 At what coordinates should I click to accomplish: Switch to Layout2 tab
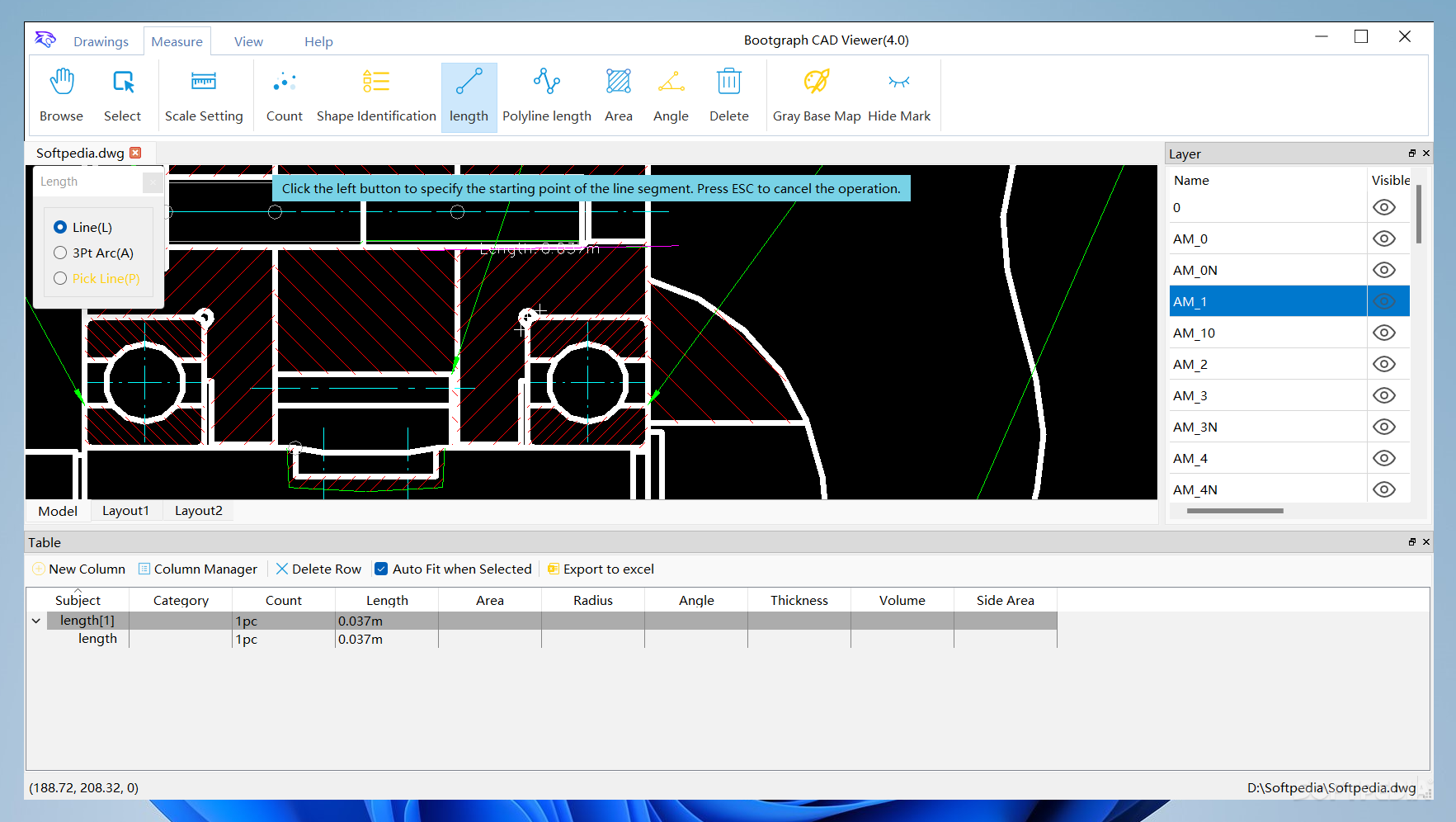(x=198, y=511)
